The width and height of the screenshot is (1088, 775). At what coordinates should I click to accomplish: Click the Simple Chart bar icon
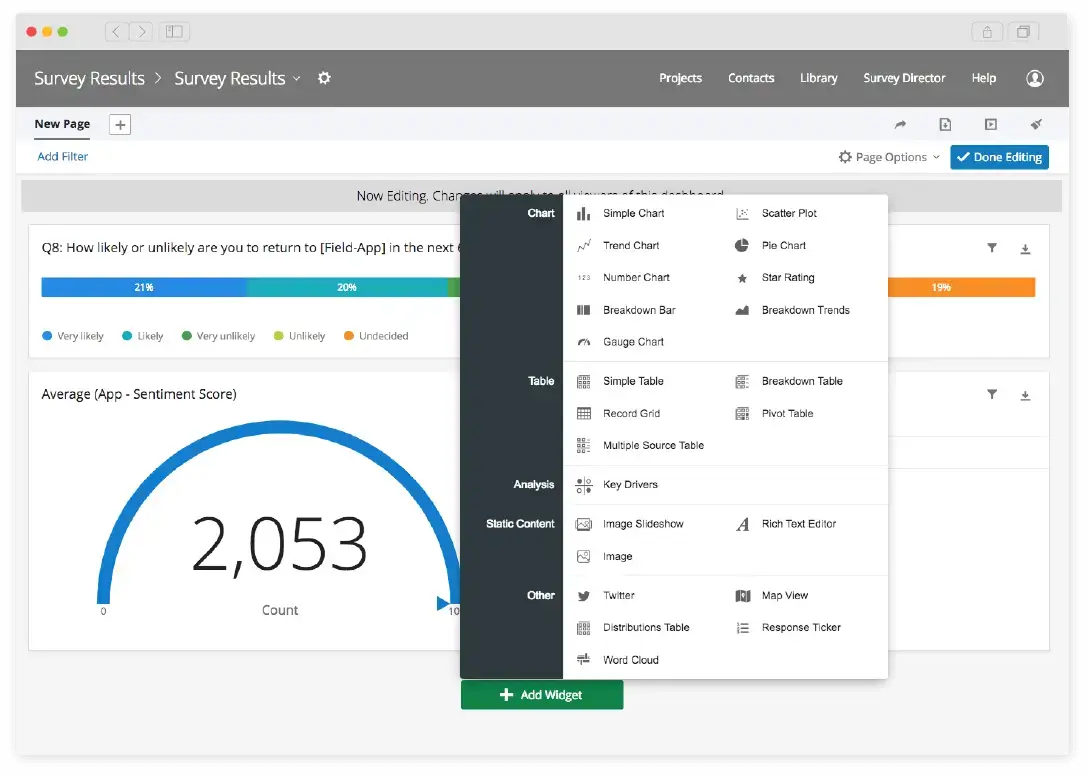[584, 214]
